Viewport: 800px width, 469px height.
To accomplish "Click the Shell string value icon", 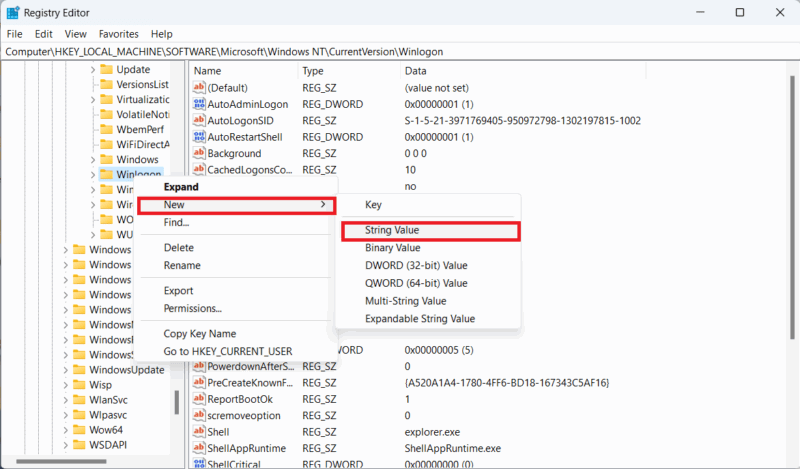I will (x=199, y=431).
